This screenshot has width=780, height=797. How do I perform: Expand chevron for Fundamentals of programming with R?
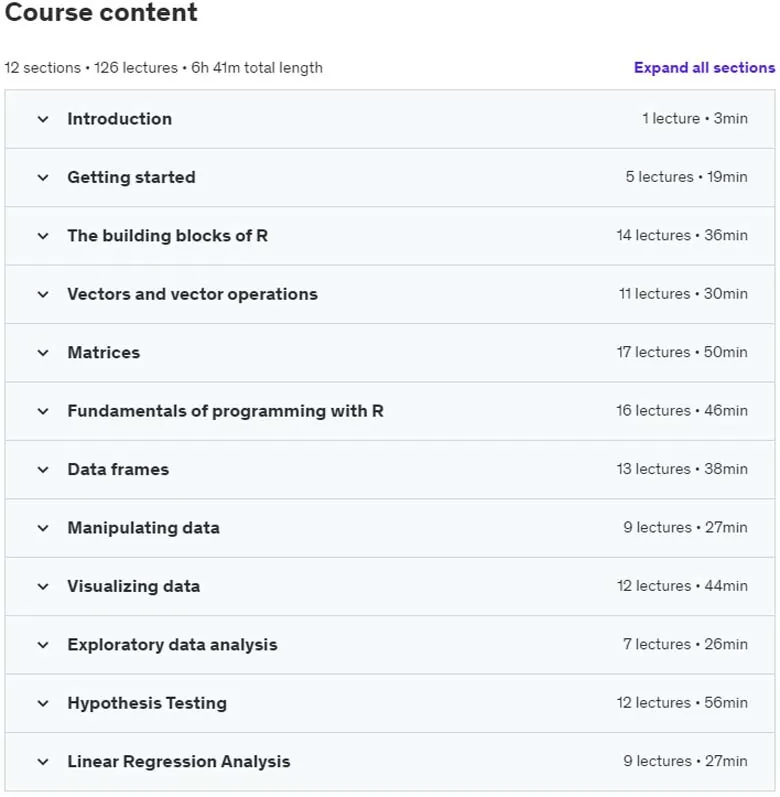43,412
